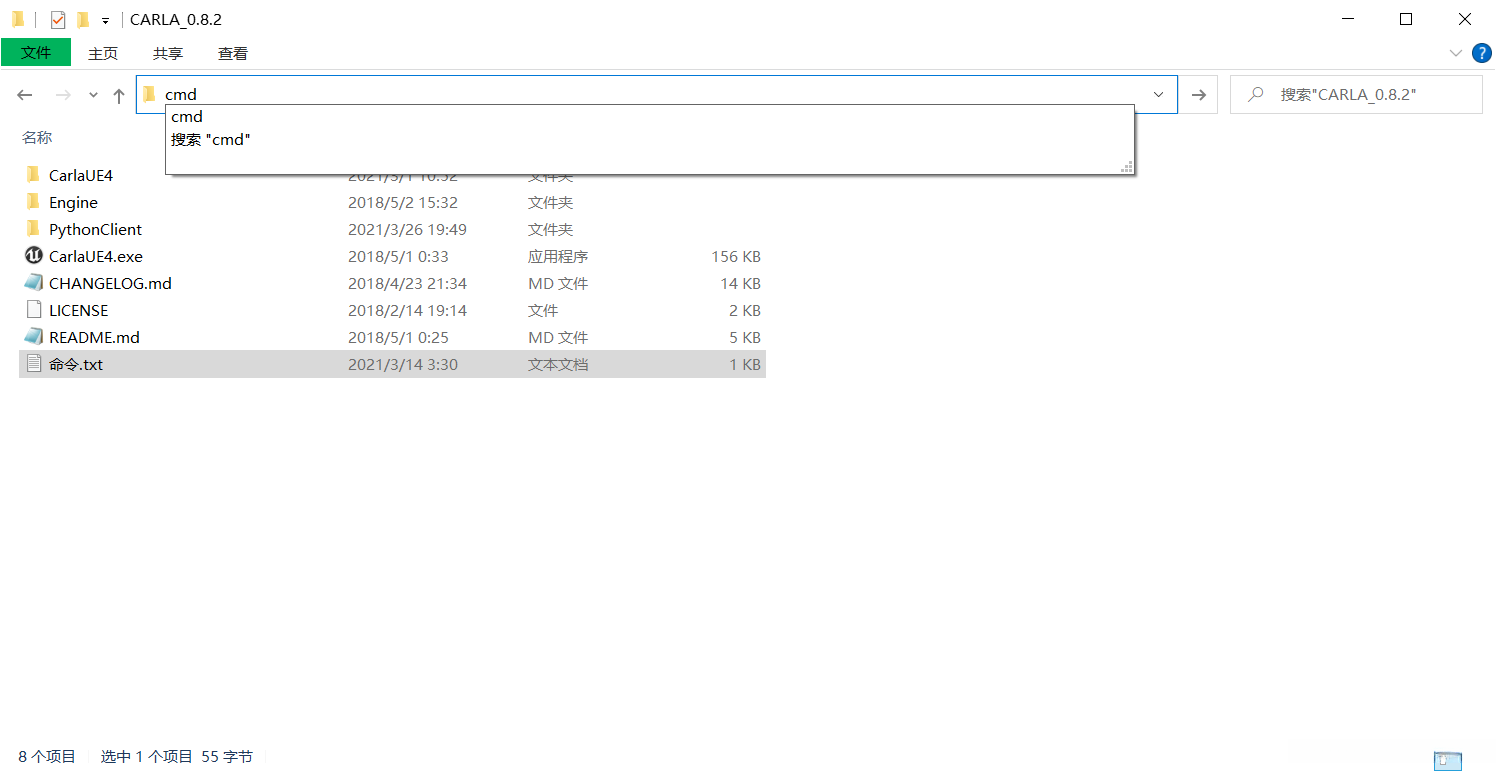Screen dimensions: 1496x772
Task: Click the folder icon inside the address bar
Action: (x=150, y=94)
